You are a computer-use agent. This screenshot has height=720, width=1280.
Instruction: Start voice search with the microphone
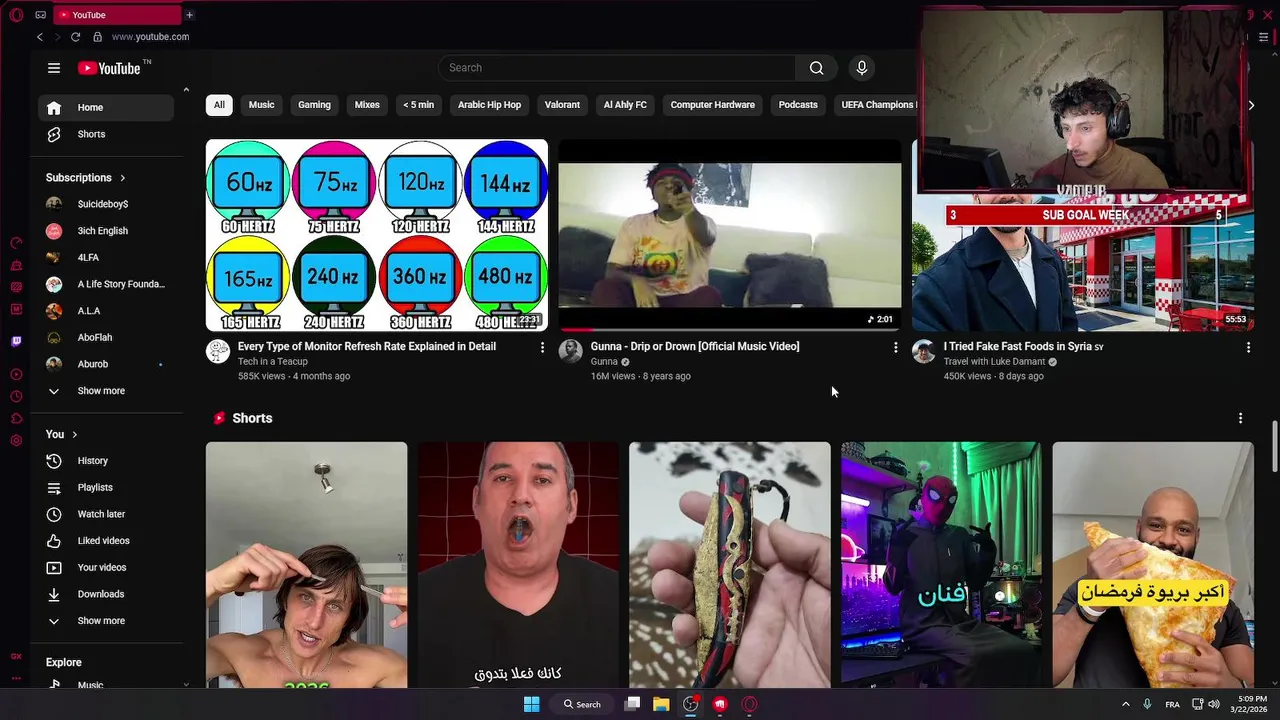coord(862,68)
